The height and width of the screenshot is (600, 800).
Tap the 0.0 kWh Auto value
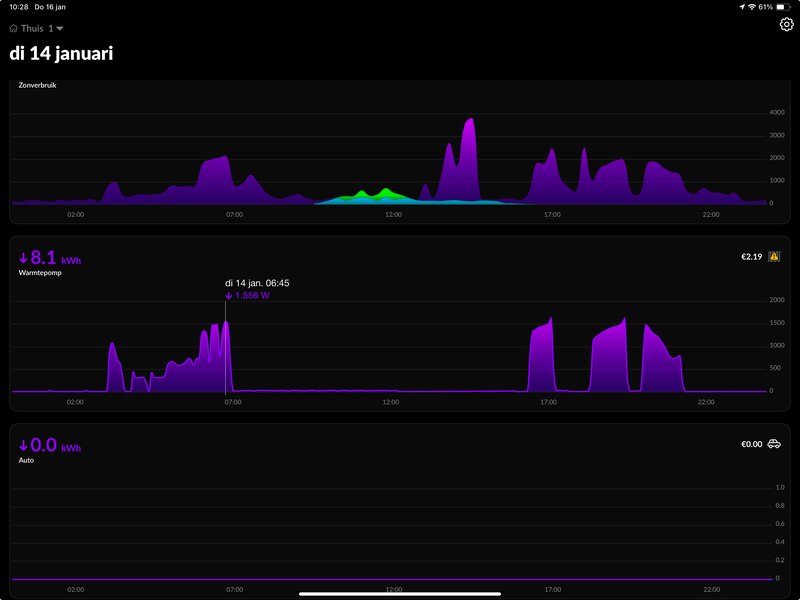pyautogui.click(x=50, y=445)
